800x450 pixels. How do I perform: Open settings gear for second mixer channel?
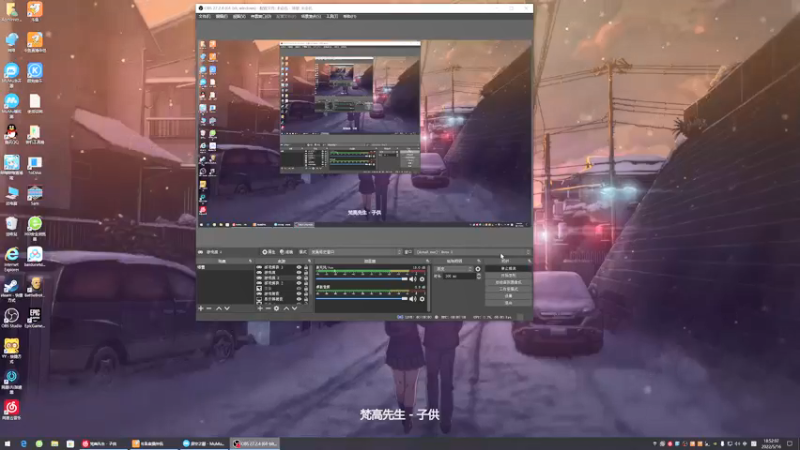[422, 299]
